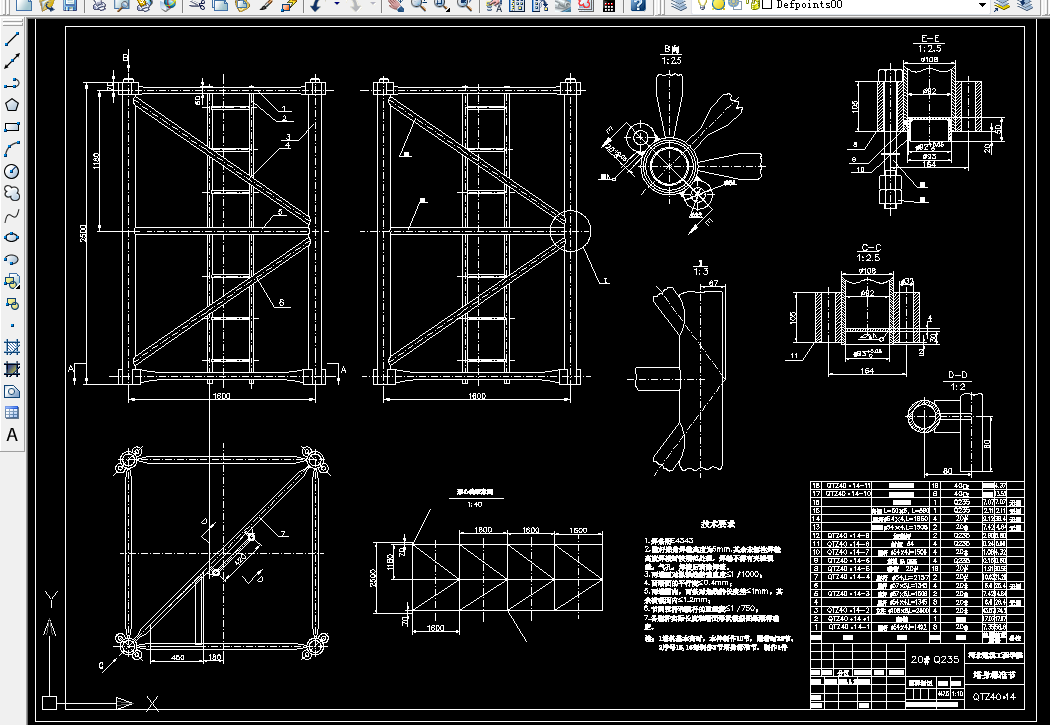This screenshot has height=725, width=1050.
Task: Open Layer Properties Manager
Action: tap(679, 5)
